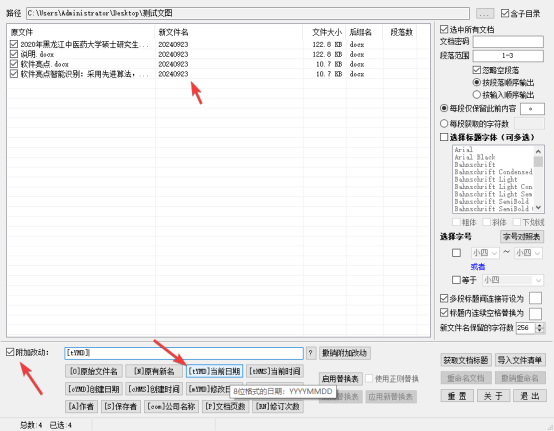Viewport: 554px width, 431px height.
Task: Click the 附加改动 text field with [tYMD]
Action: click(184, 353)
